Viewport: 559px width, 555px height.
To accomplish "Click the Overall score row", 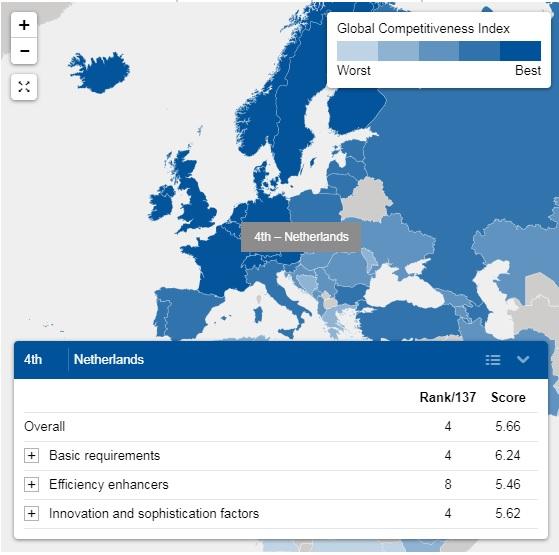I will pos(280,426).
